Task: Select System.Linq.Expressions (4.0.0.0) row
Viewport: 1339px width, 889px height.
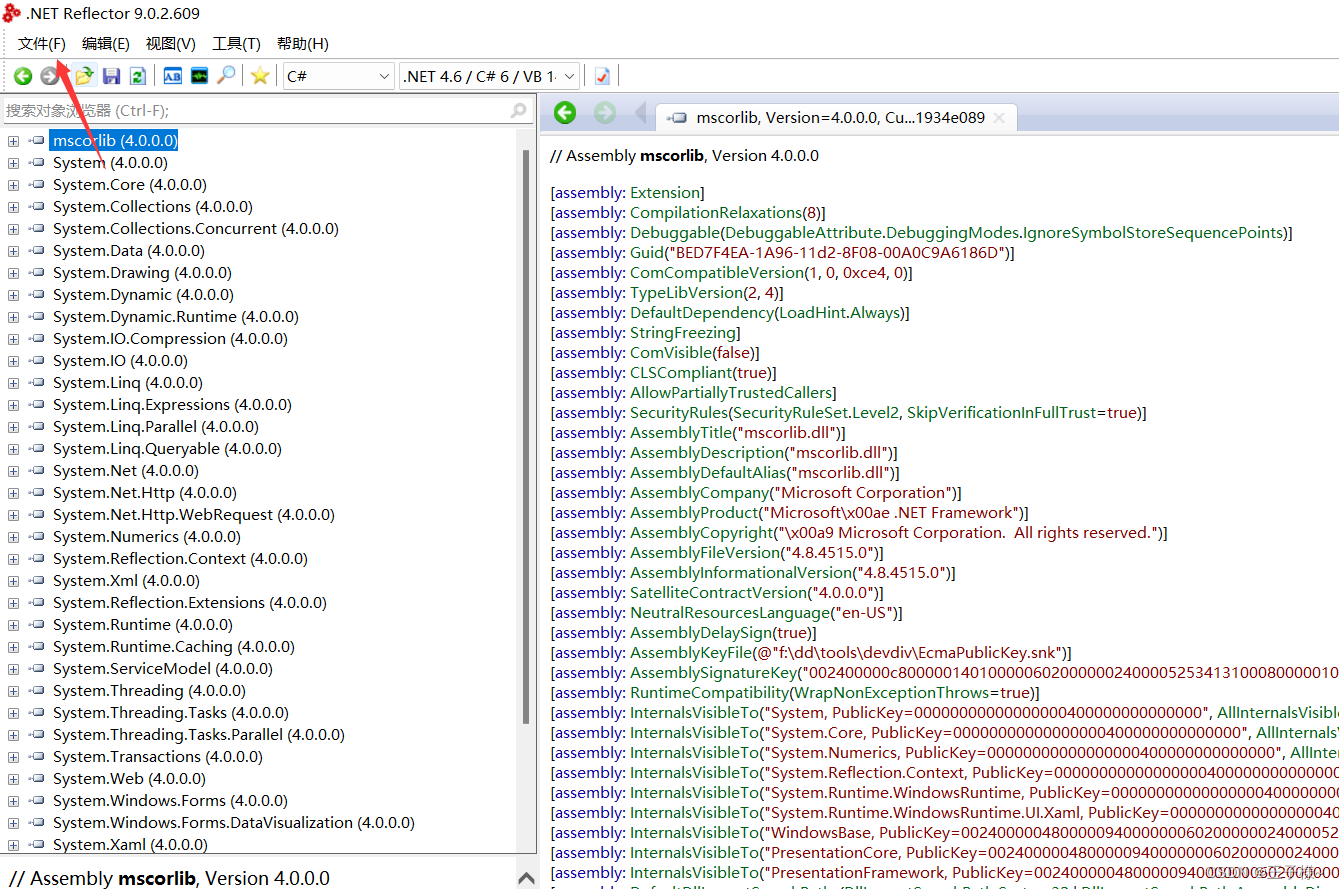Action: [172, 405]
